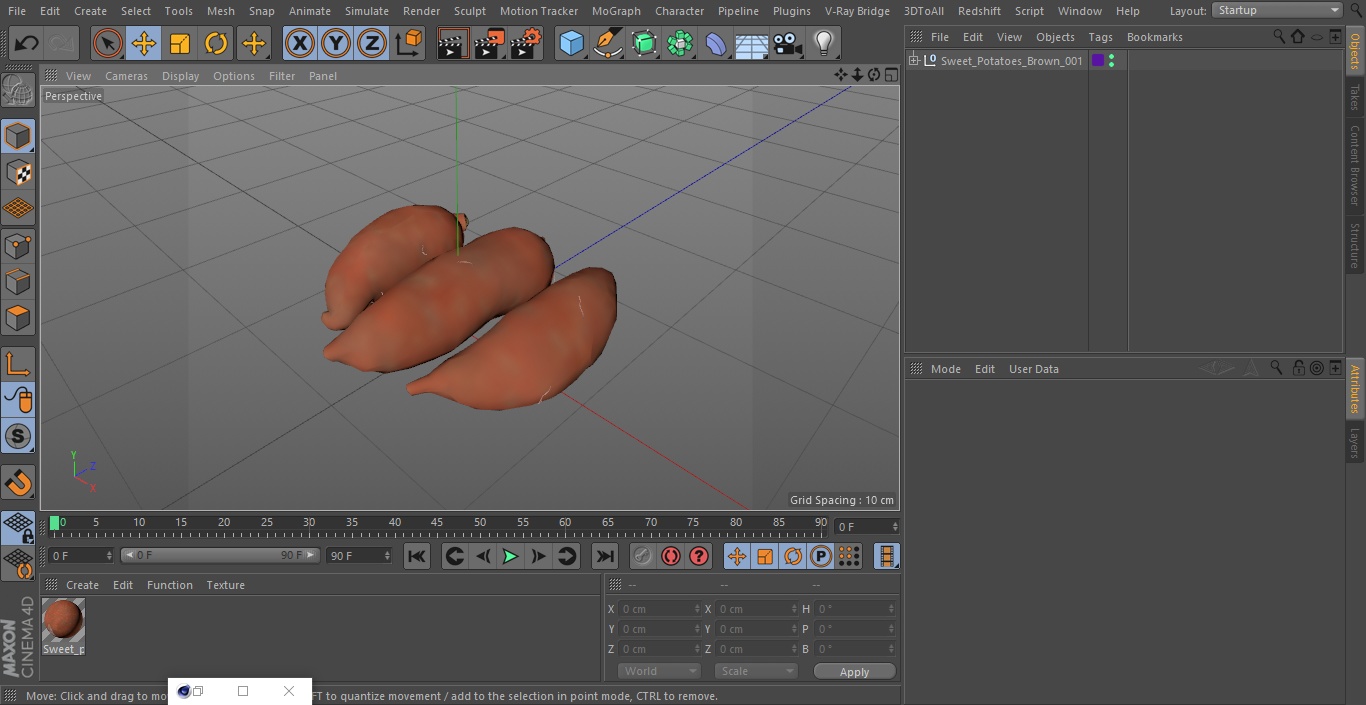The width and height of the screenshot is (1366, 705).
Task: Open the spline Pen tool
Action: [x=607, y=43]
